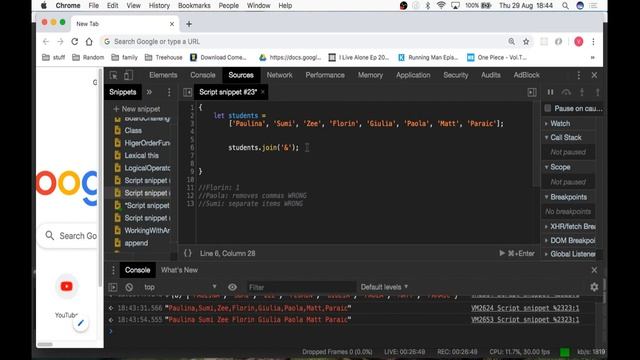The width and height of the screenshot is (640, 360).
Task: Click pretty print braces icon
Action: click(187, 253)
